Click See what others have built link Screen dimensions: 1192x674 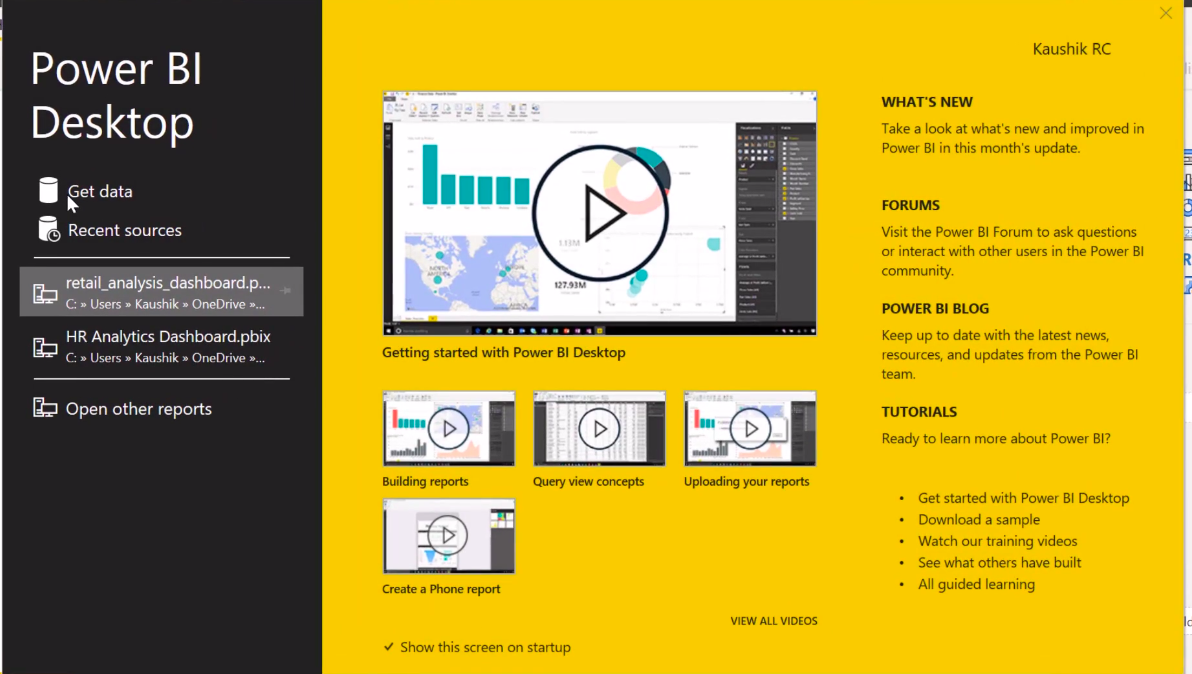click(x=999, y=563)
